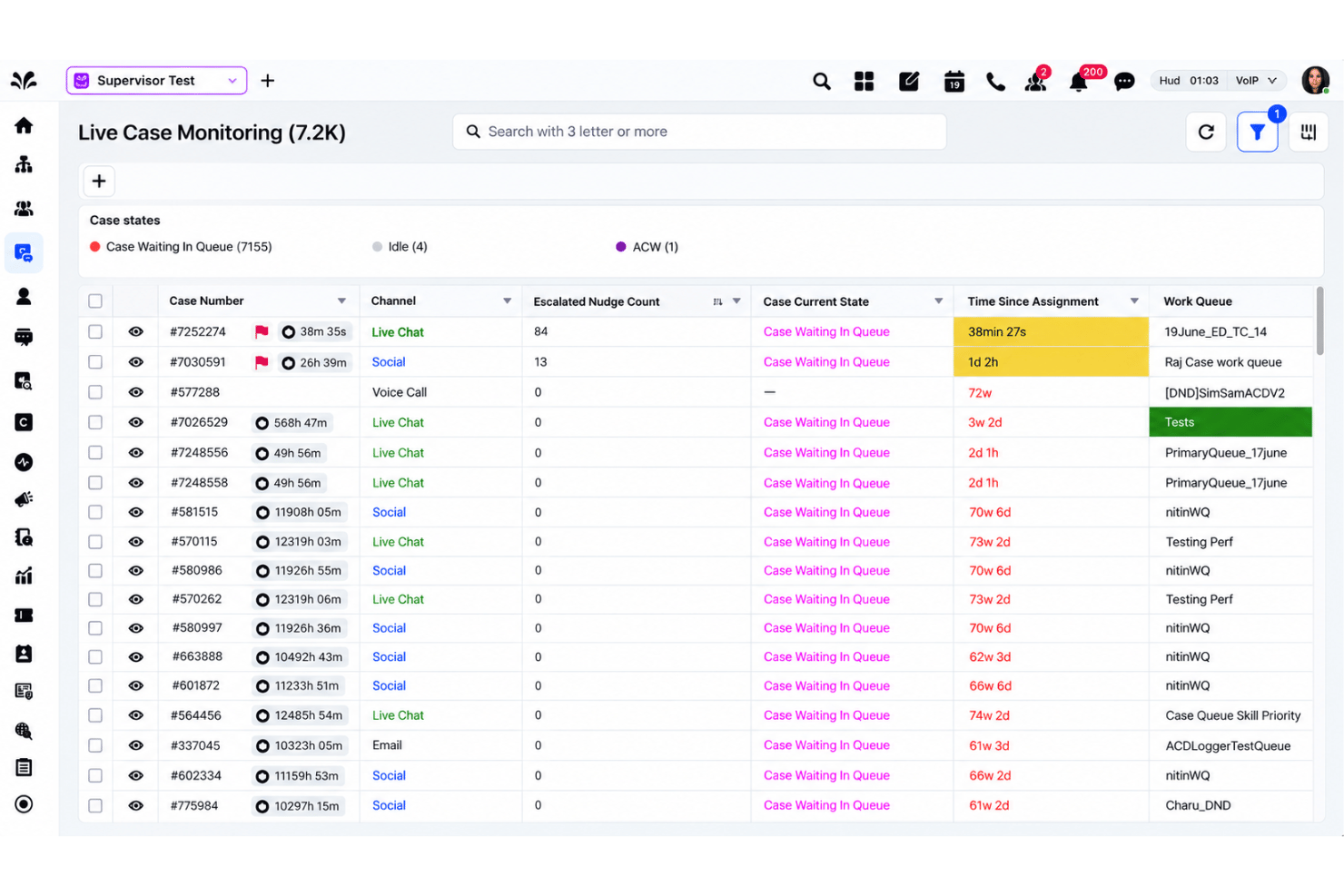
Task: Select checkbox for case #577288
Action: [95, 392]
